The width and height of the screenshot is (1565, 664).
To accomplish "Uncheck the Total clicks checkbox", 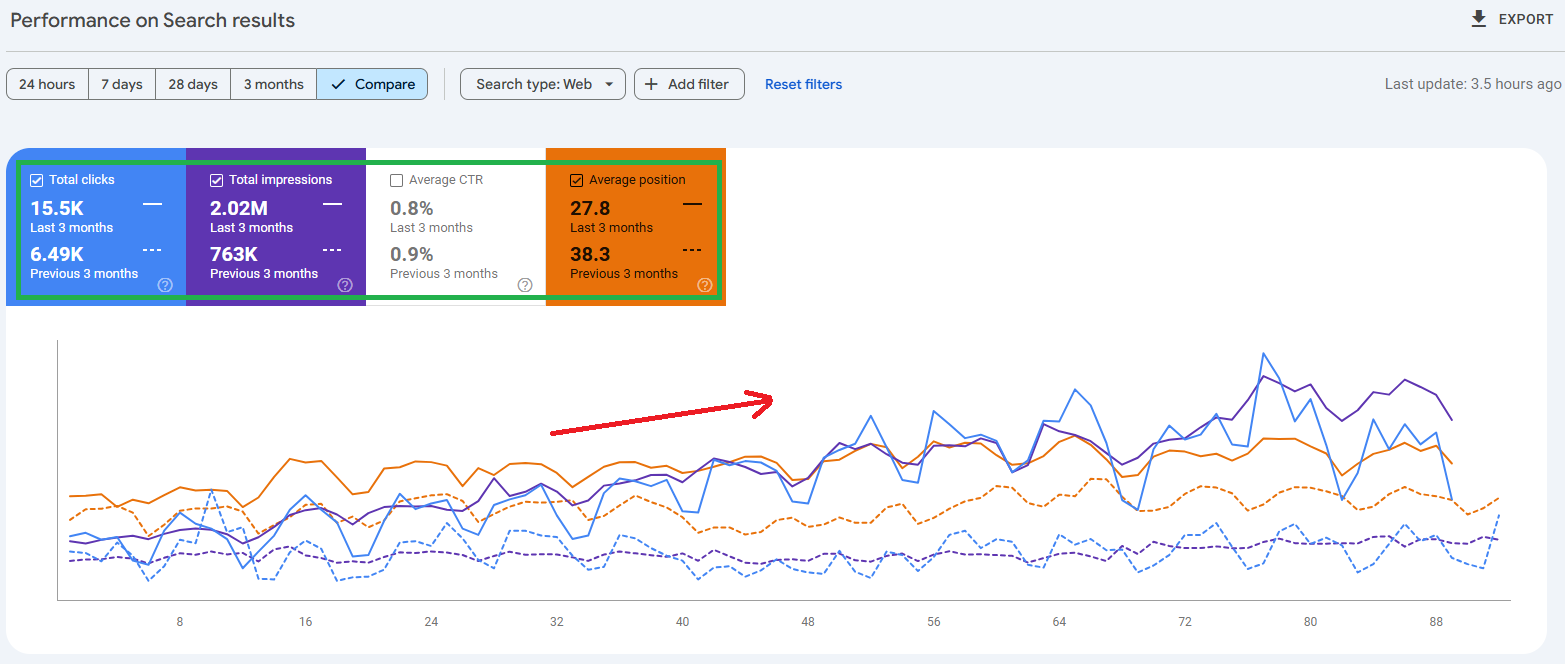I will [37, 180].
